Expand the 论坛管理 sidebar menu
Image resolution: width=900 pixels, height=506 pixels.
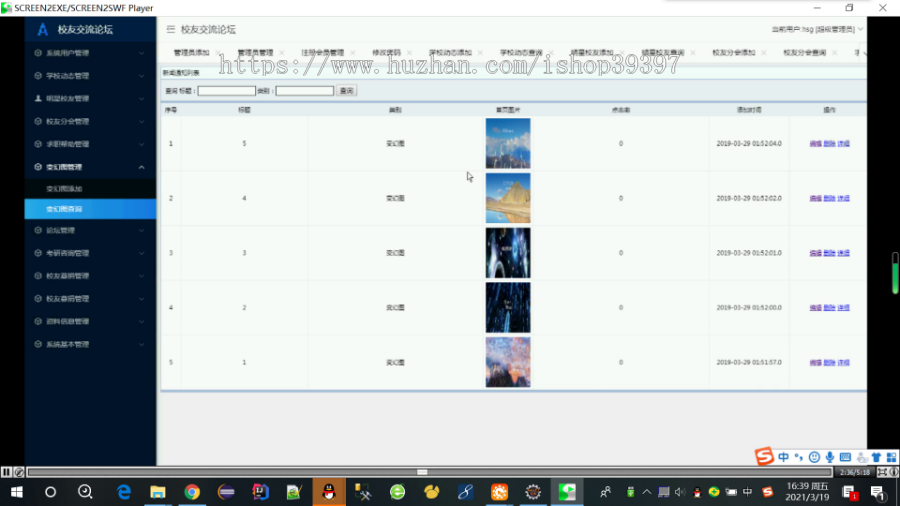(90, 230)
